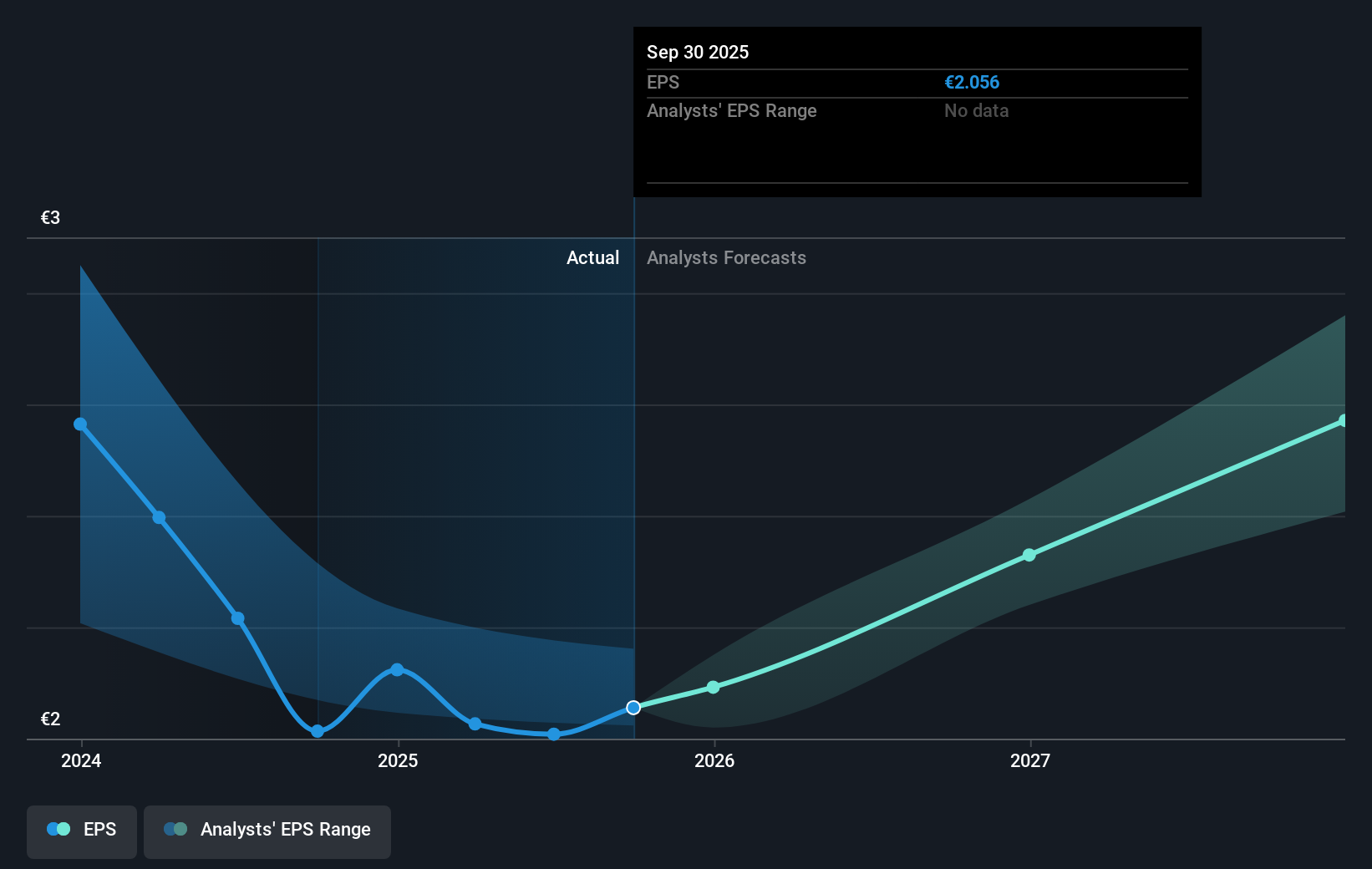Click the €2 y-axis label
Screen dimensions: 1372x869
(50, 719)
